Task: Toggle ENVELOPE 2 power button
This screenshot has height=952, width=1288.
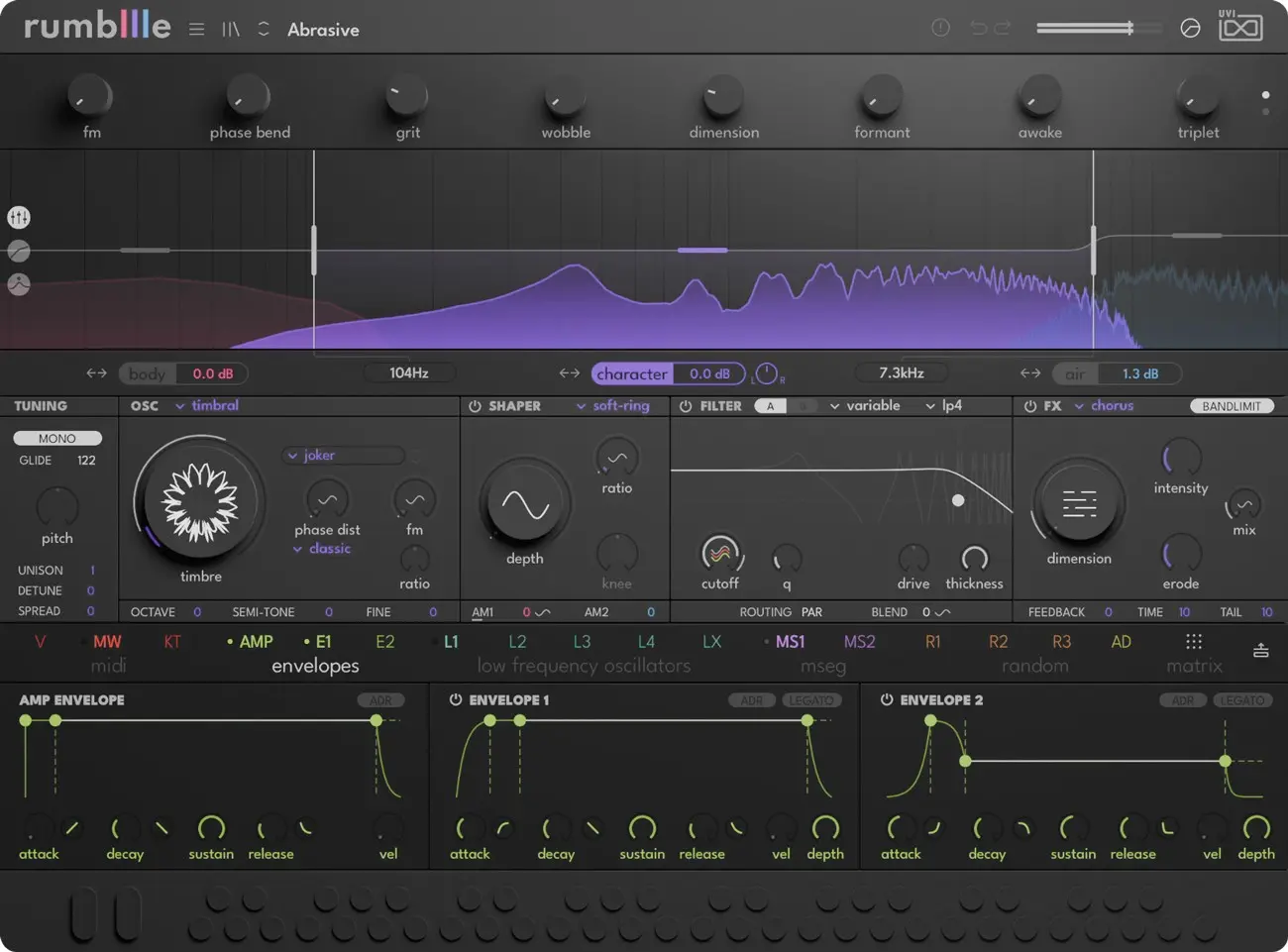Action: pyautogui.click(x=887, y=699)
